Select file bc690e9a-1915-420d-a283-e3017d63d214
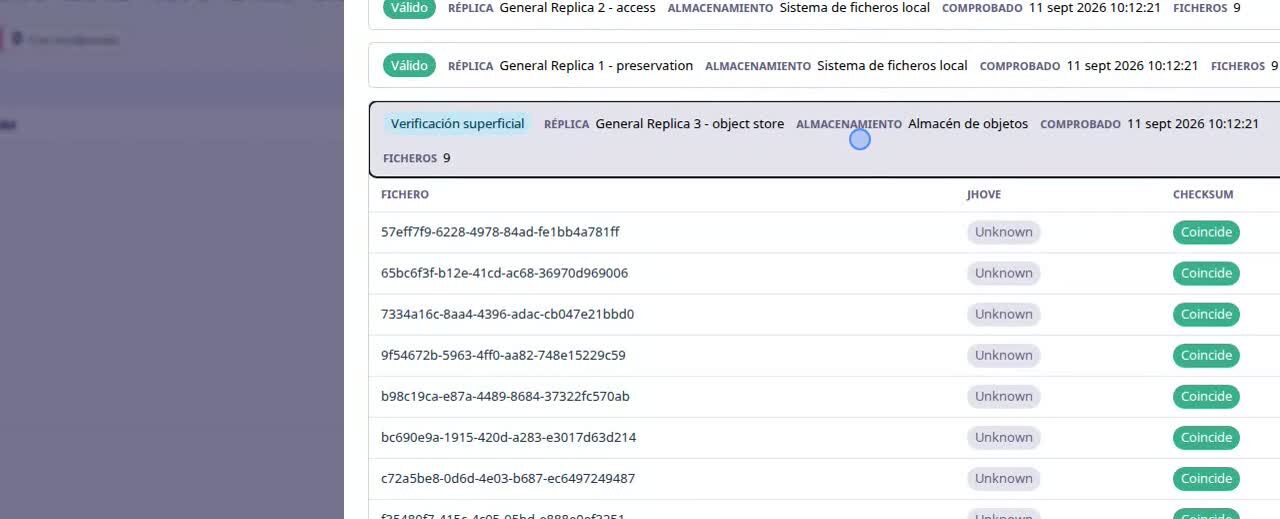Viewport: 1280px width, 519px height. tap(508, 437)
